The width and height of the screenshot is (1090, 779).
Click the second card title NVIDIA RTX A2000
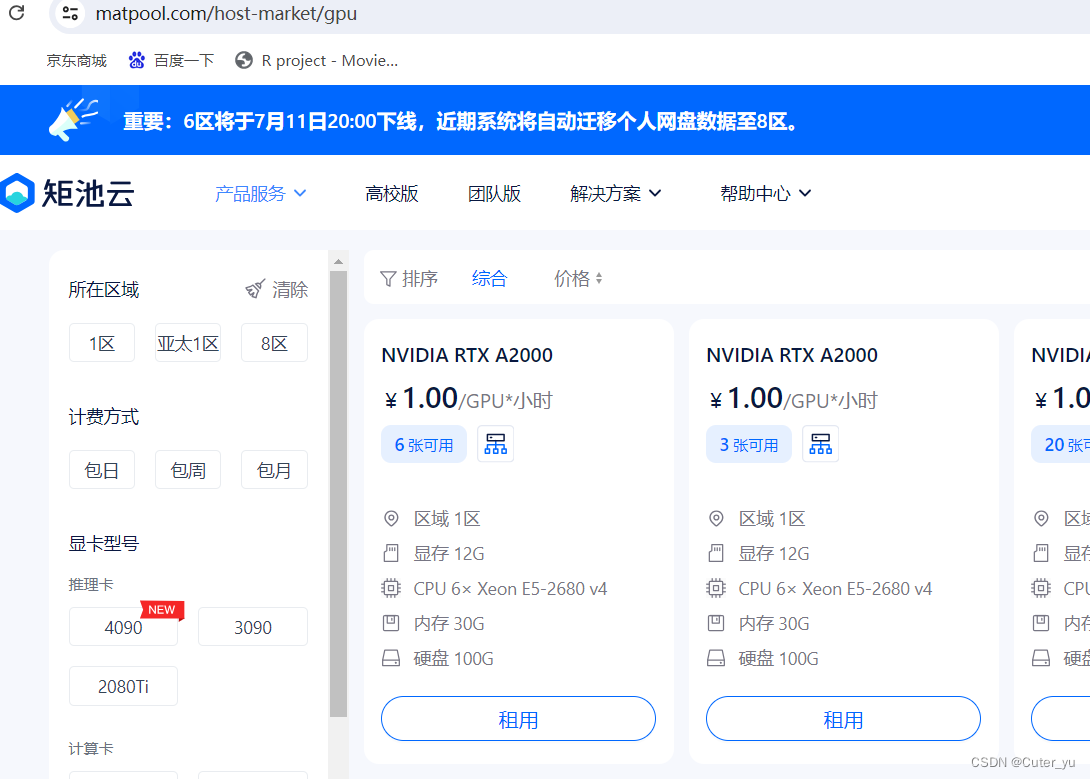point(792,355)
